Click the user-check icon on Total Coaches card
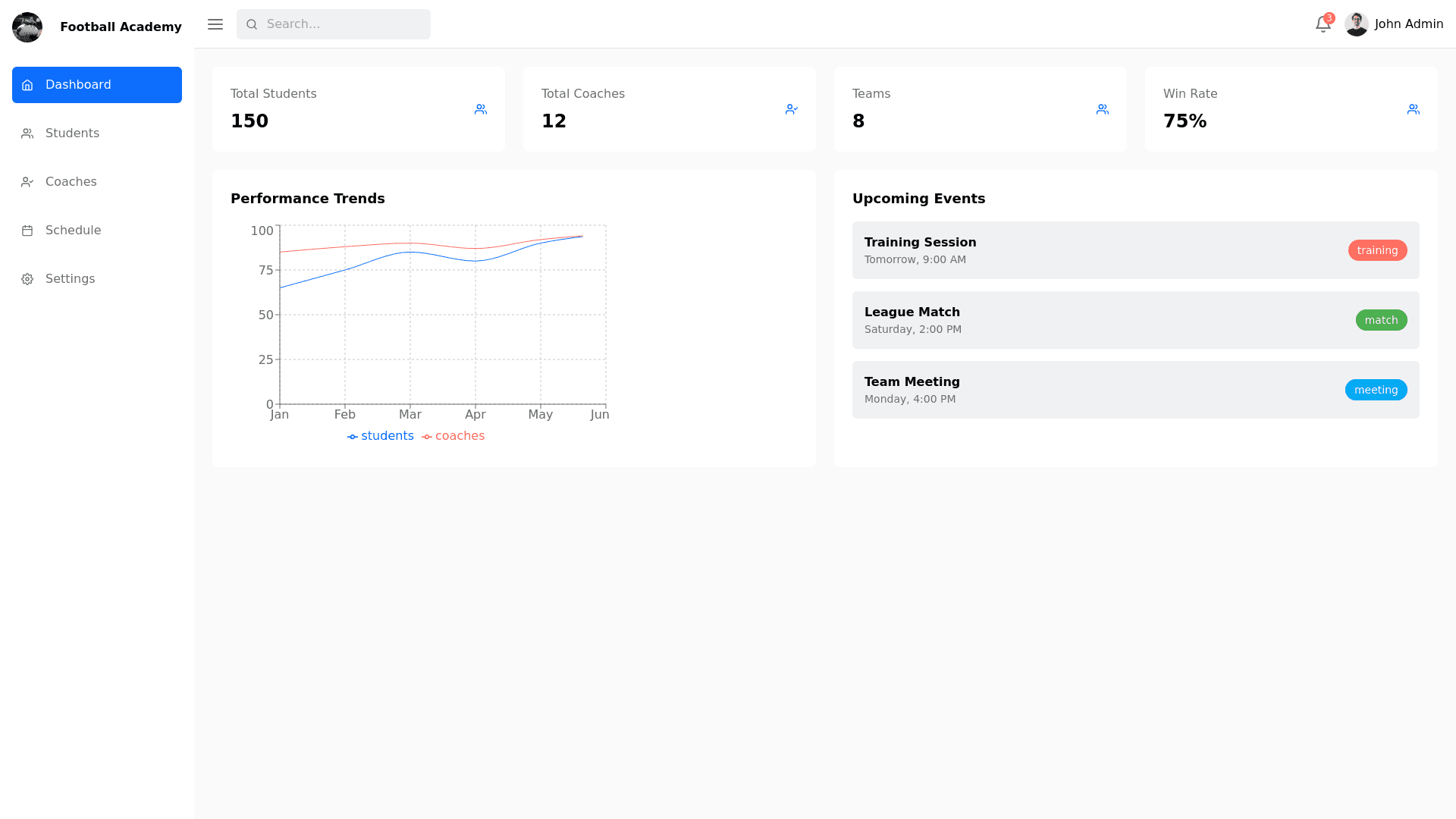Image resolution: width=1456 pixels, height=819 pixels. click(792, 108)
